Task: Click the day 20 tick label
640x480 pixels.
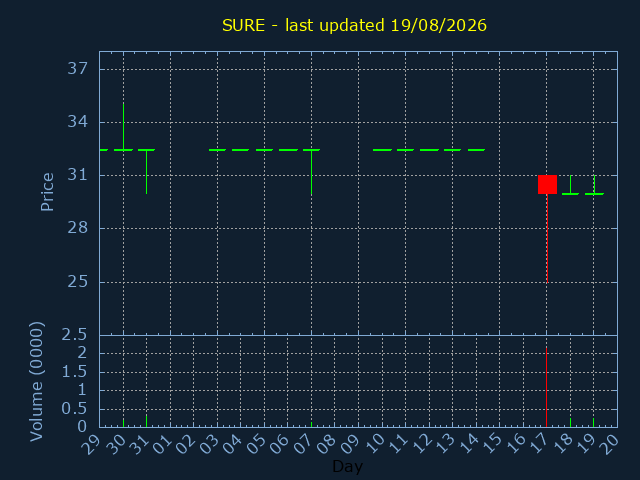Action: 610,444
